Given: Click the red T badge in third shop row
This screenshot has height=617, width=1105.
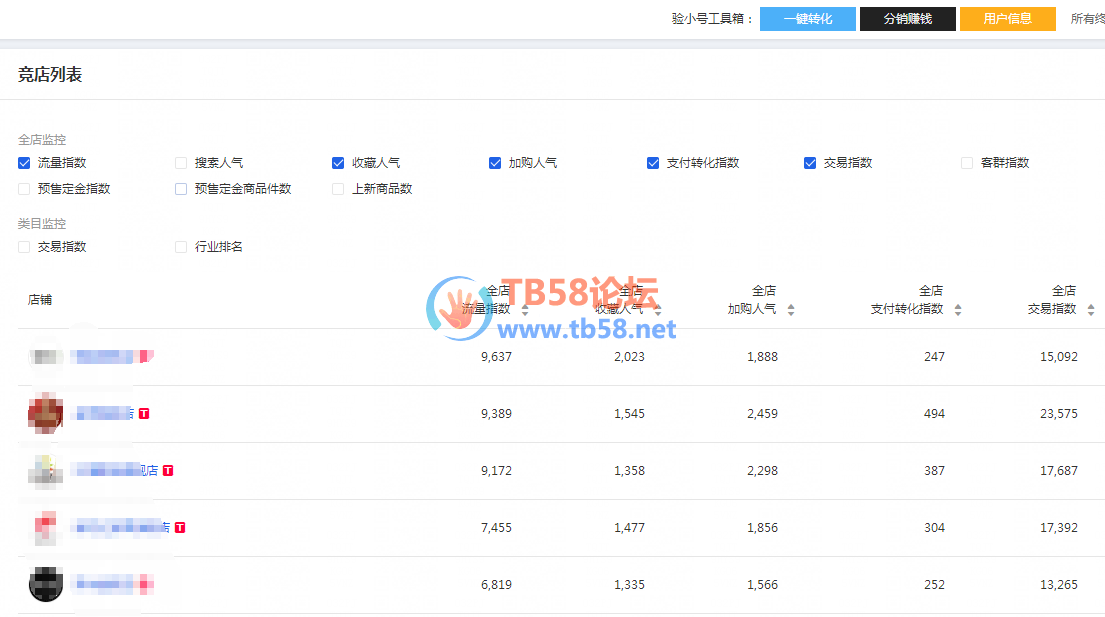Looking at the screenshot, I should pyautogui.click(x=168, y=470).
